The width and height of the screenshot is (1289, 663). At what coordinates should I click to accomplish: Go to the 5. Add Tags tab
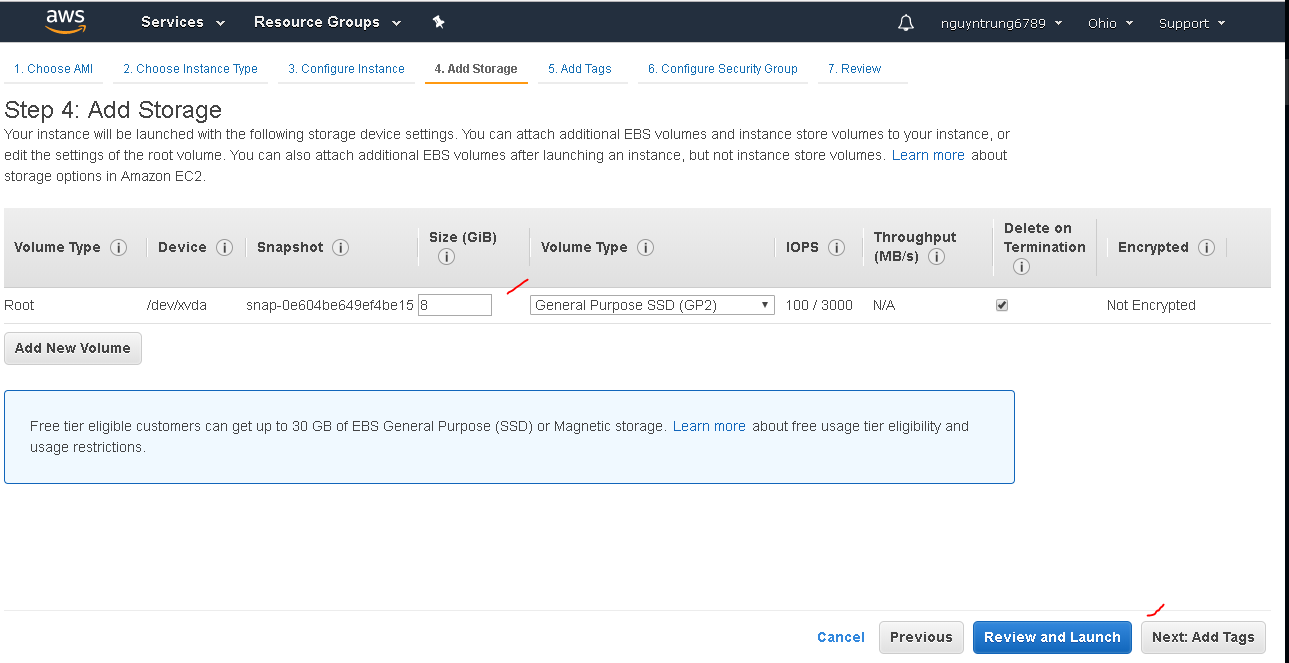(580, 69)
